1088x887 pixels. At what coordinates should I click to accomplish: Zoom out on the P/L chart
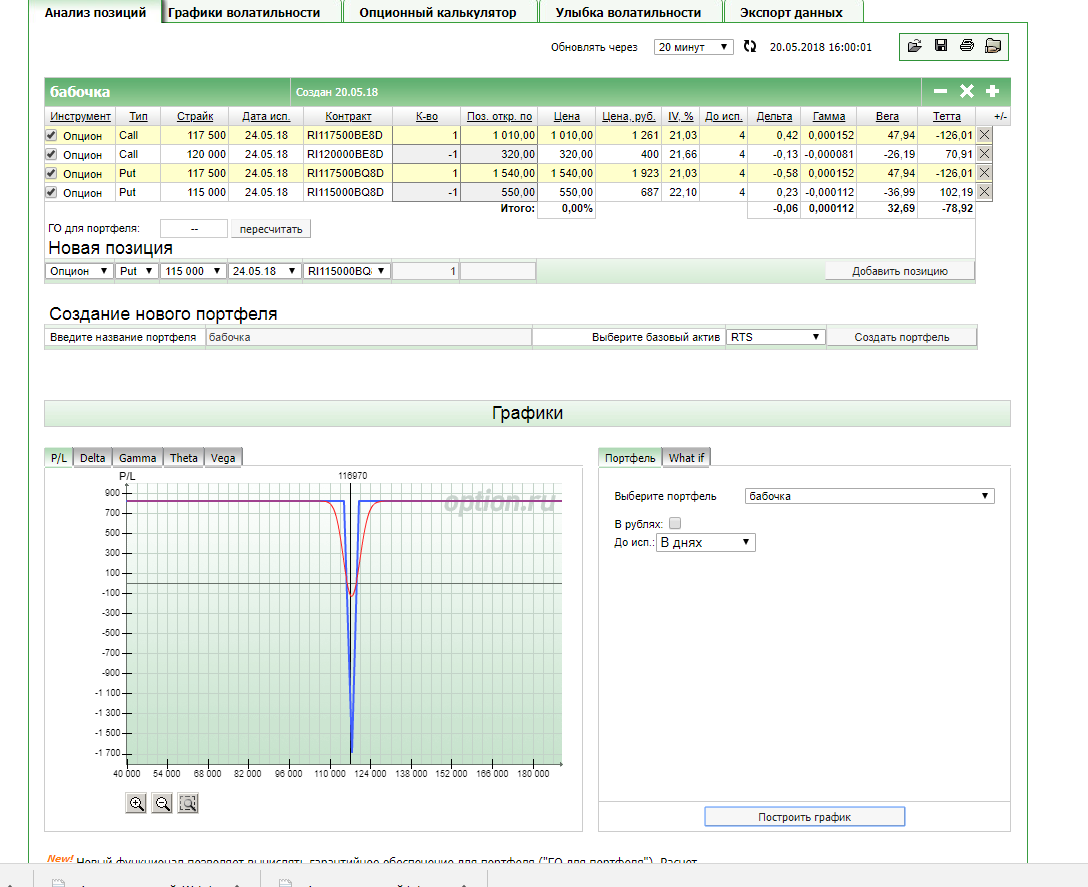pos(162,803)
